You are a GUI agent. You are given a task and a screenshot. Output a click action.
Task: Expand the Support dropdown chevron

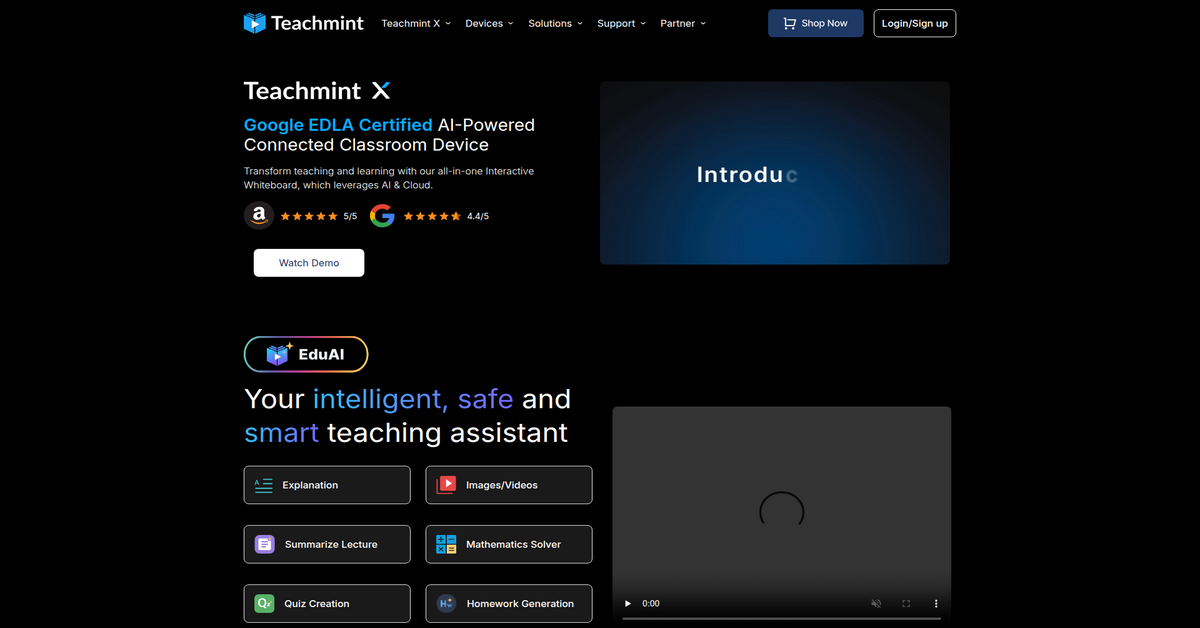(642, 23)
